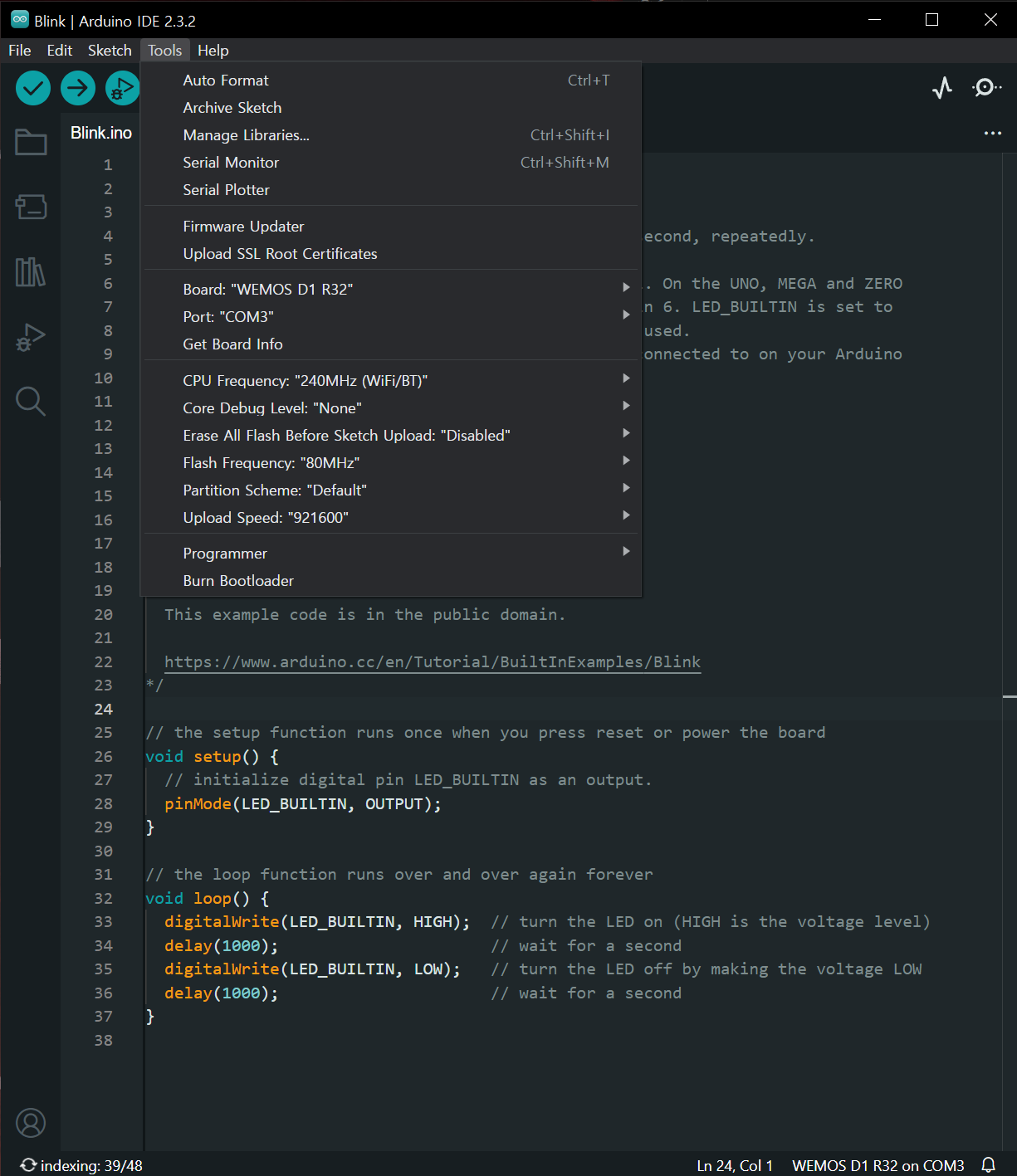Click "This example code is in the public domain."
The height and width of the screenshot is (1176, 1017).
click(365, 614)
